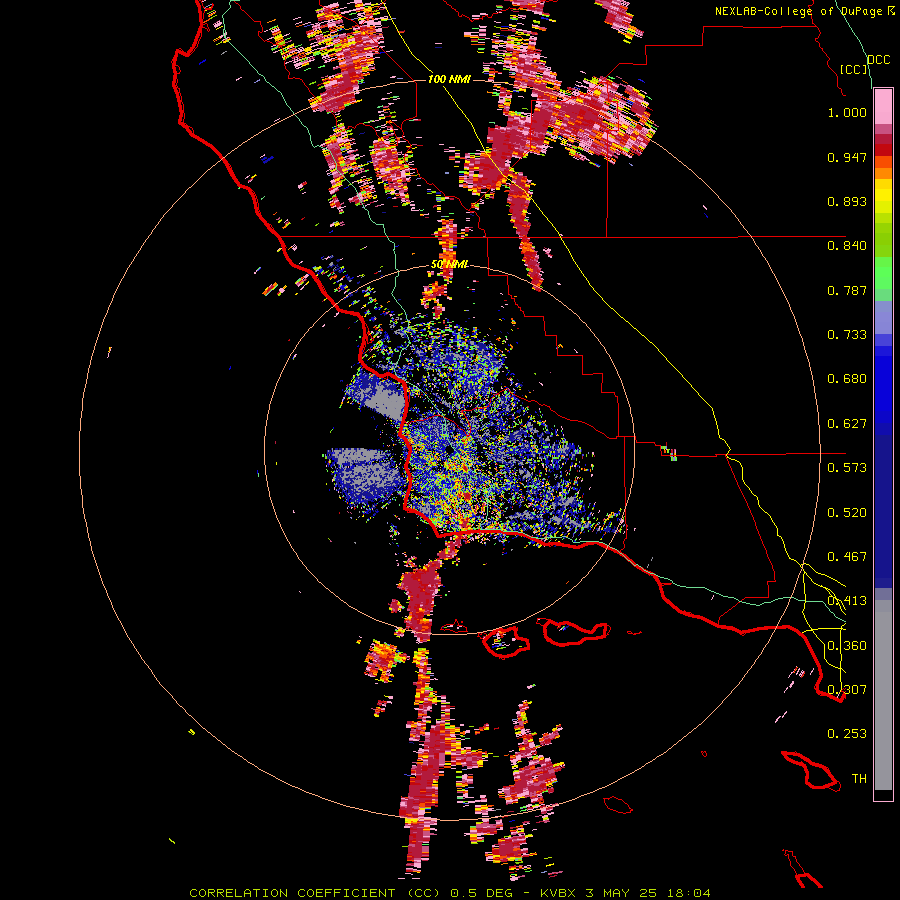Click the gray lower color scale segment
Image resolution: width=900 pixels, height=900 pixels.
coord(883,695)
